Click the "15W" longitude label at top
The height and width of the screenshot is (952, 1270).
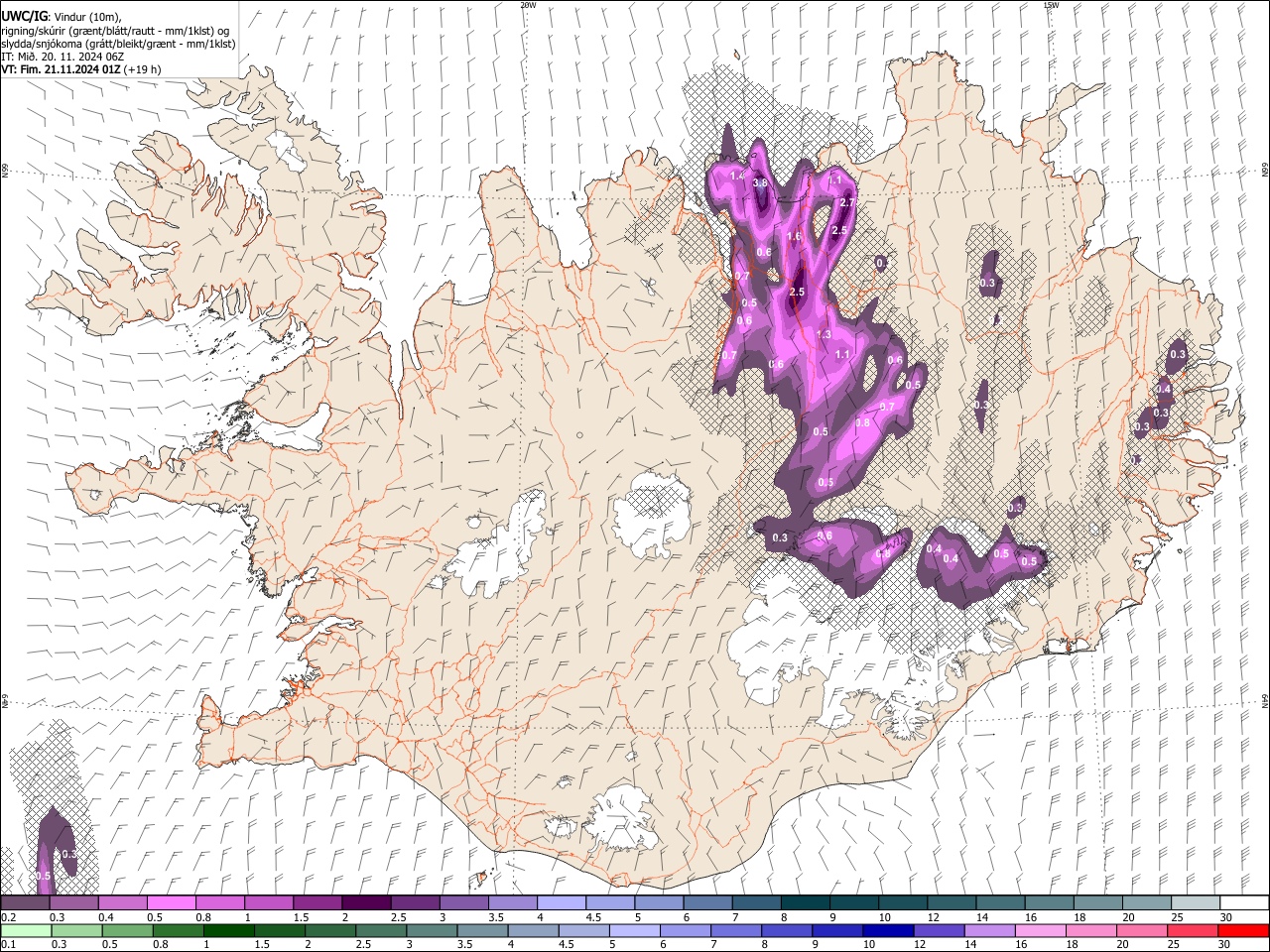pyautogui.click(x=1050, y=5)
